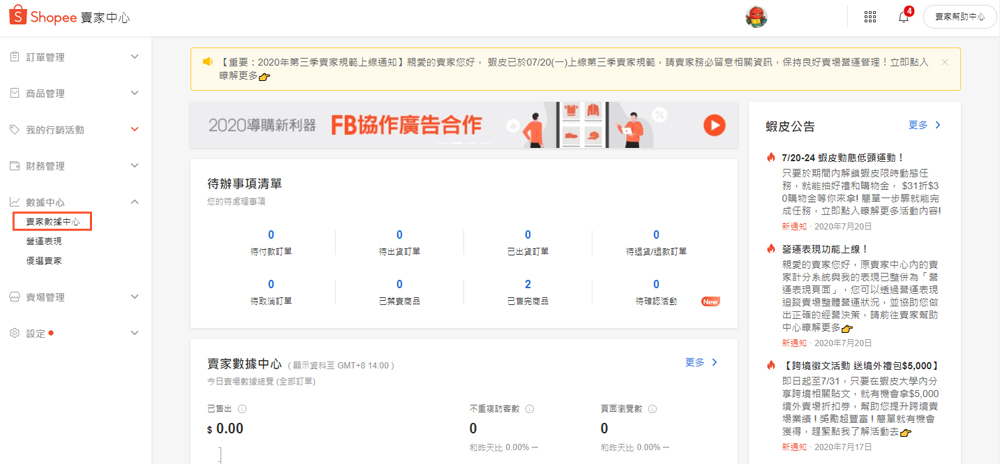Click 更多 in the 蝦皮公告 panel

tap(924, 125)
